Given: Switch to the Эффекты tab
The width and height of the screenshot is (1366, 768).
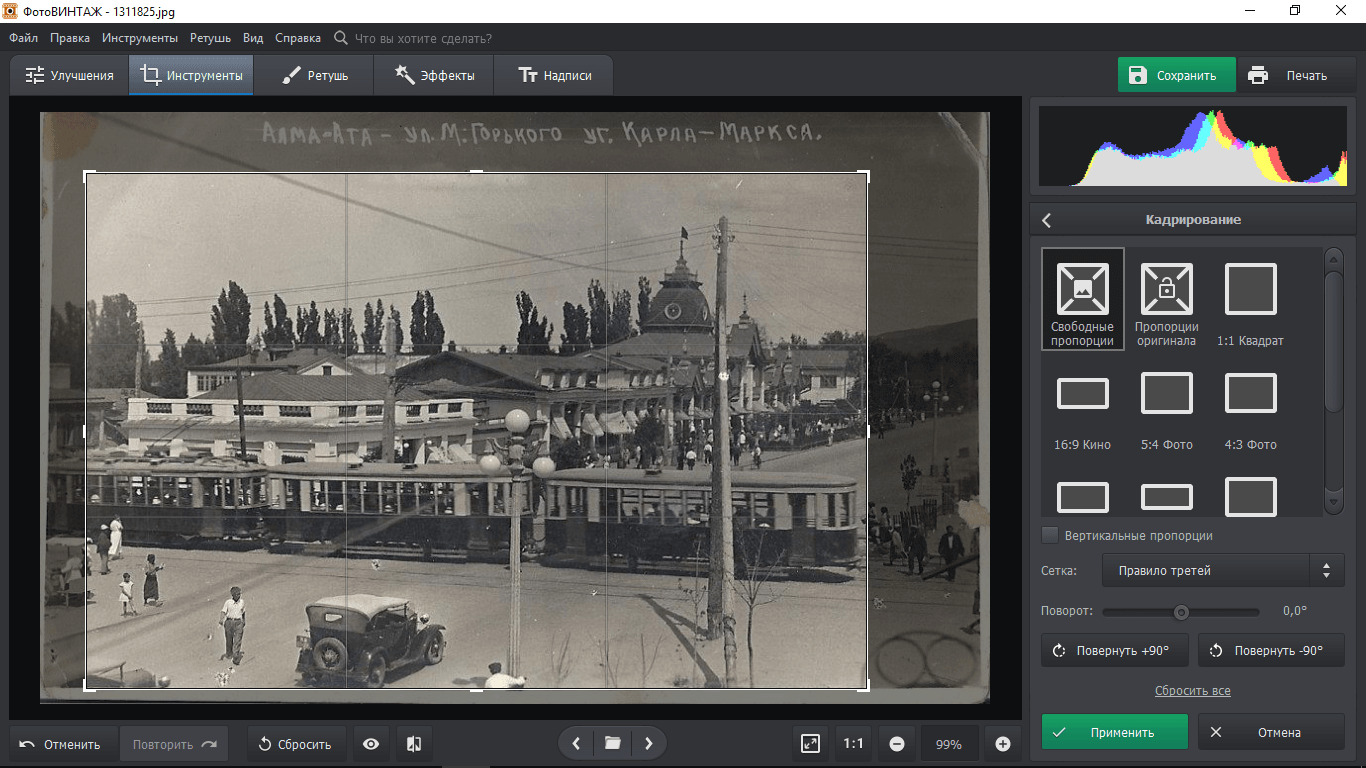Looking at the screenshot, I should [x=434, y=76].
